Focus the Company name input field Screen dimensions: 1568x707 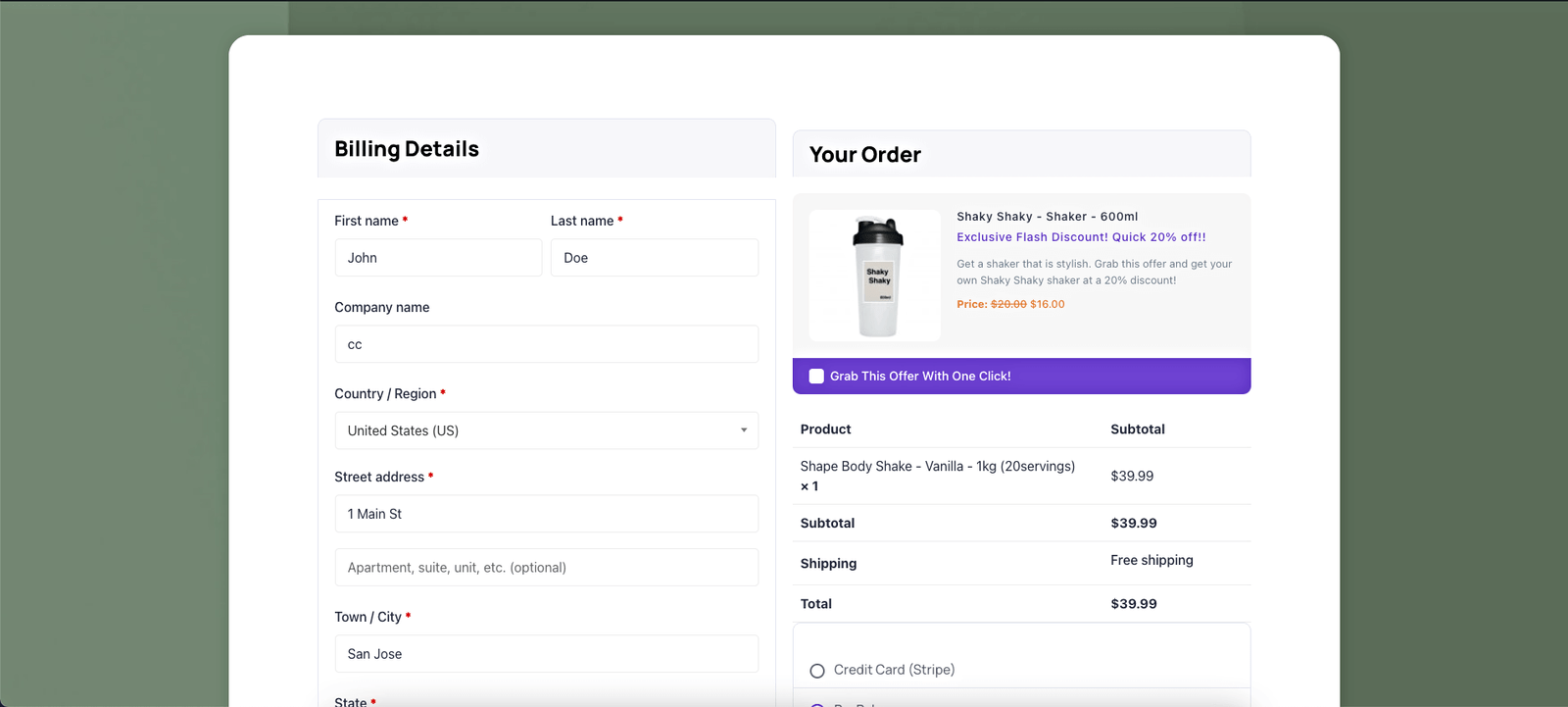pos(546,344)
